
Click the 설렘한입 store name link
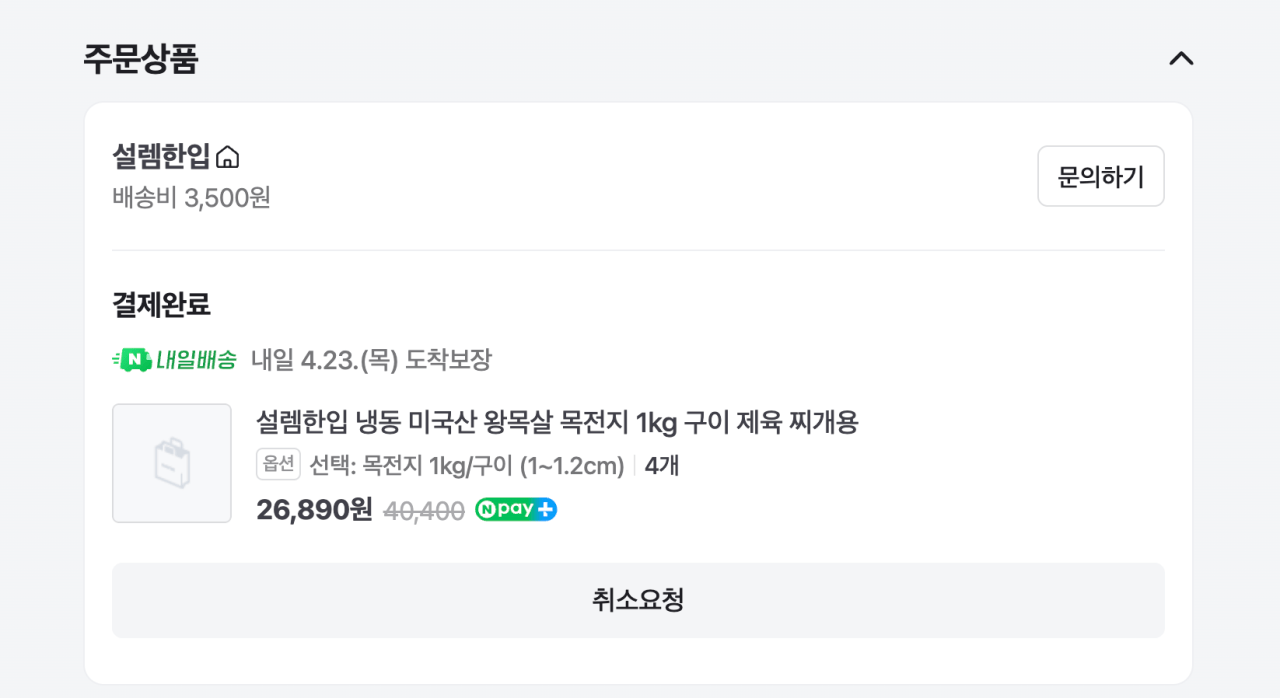(x=158, y=156)
